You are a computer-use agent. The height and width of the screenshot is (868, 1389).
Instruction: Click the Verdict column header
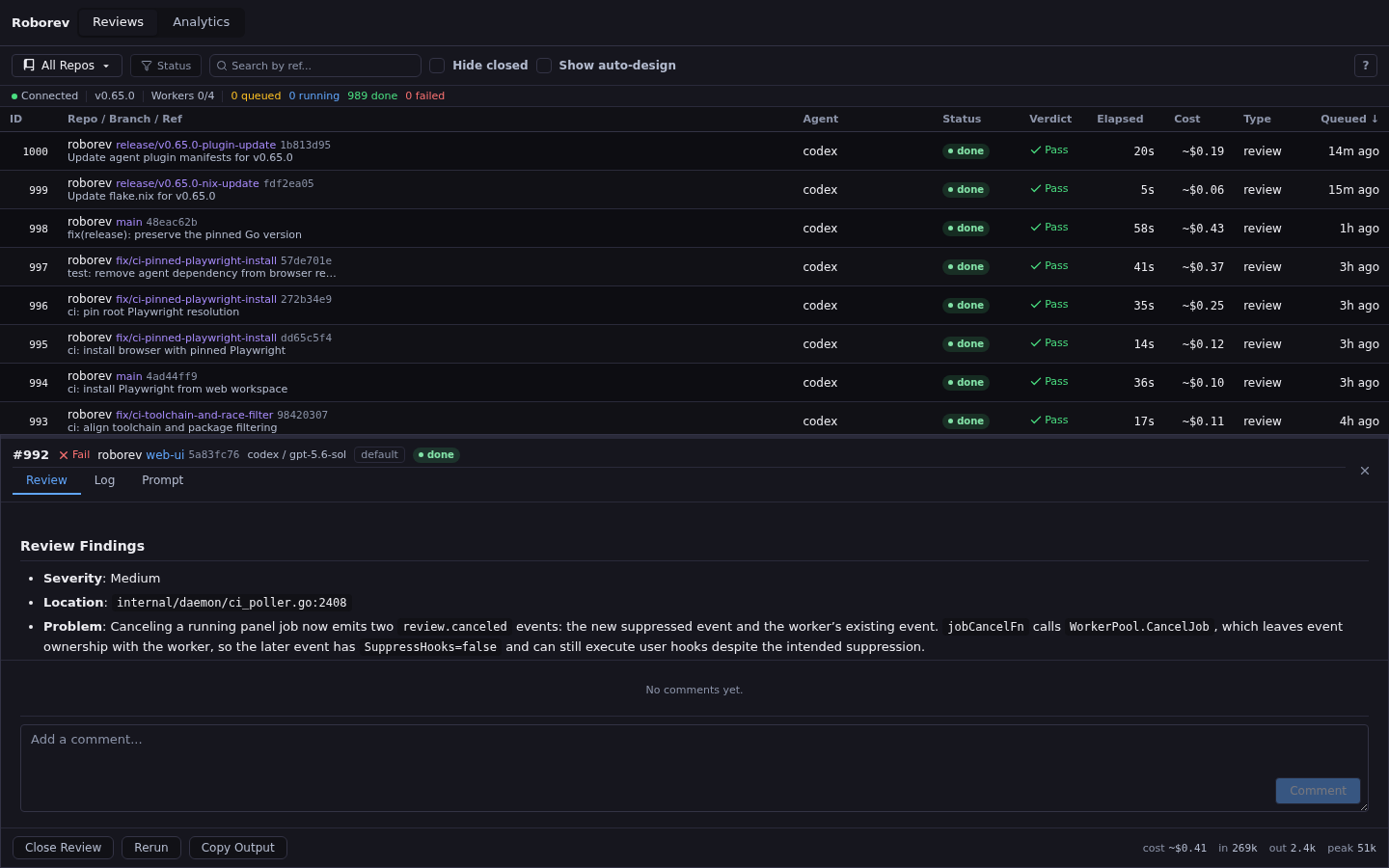1050,119
